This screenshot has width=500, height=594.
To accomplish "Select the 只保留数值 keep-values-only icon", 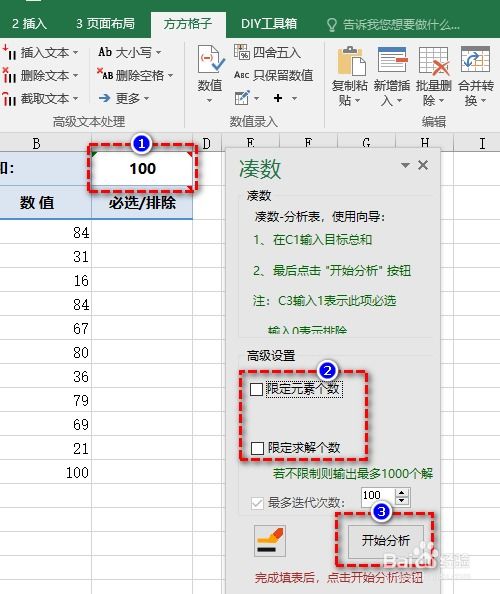I will 241,75.
